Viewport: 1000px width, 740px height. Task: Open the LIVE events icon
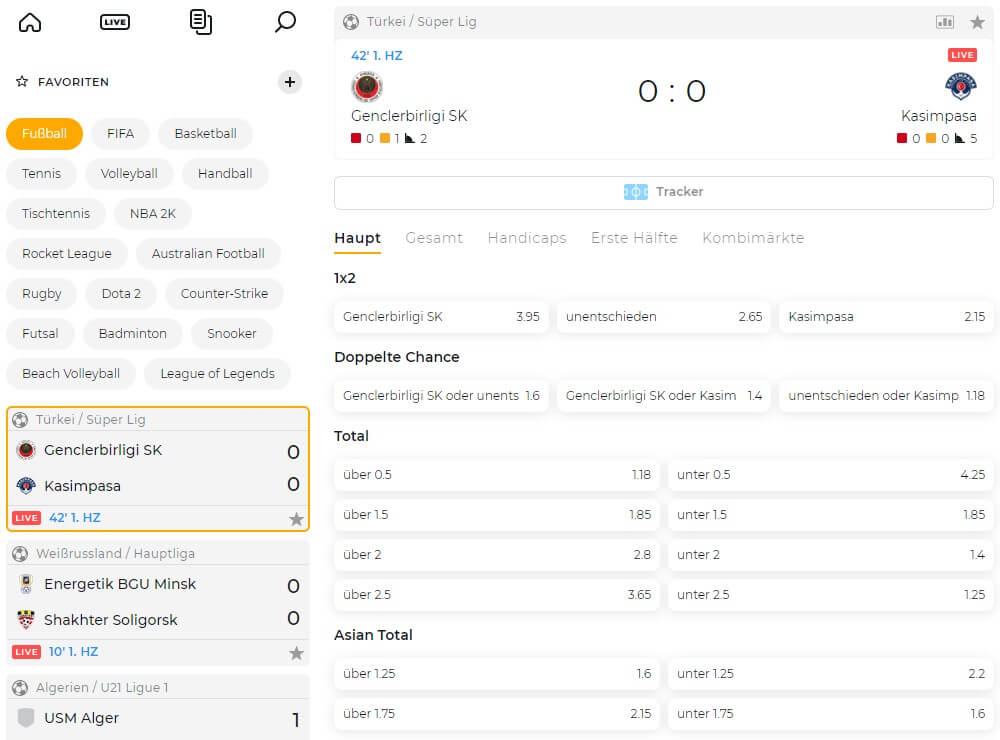click(115, 22)
